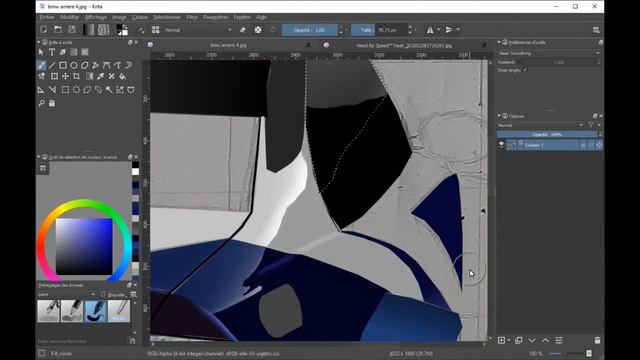Click the Open file toolbar icon
The width and height of the screenshot is (640, 360).
pos(58,30)
